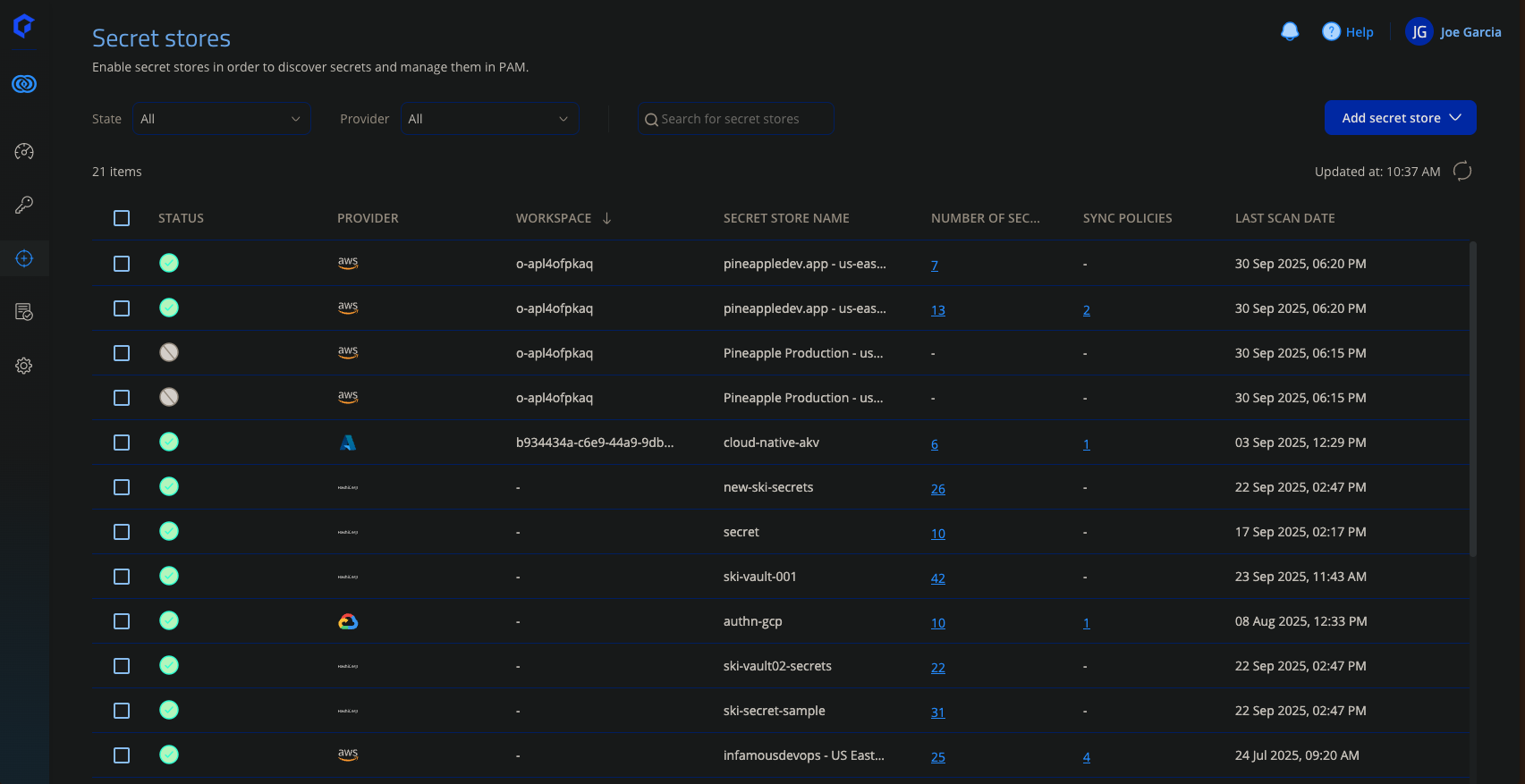1525x784 pixels.
Task: Click the 21 items count text
Action: click(x=117, y=172)
